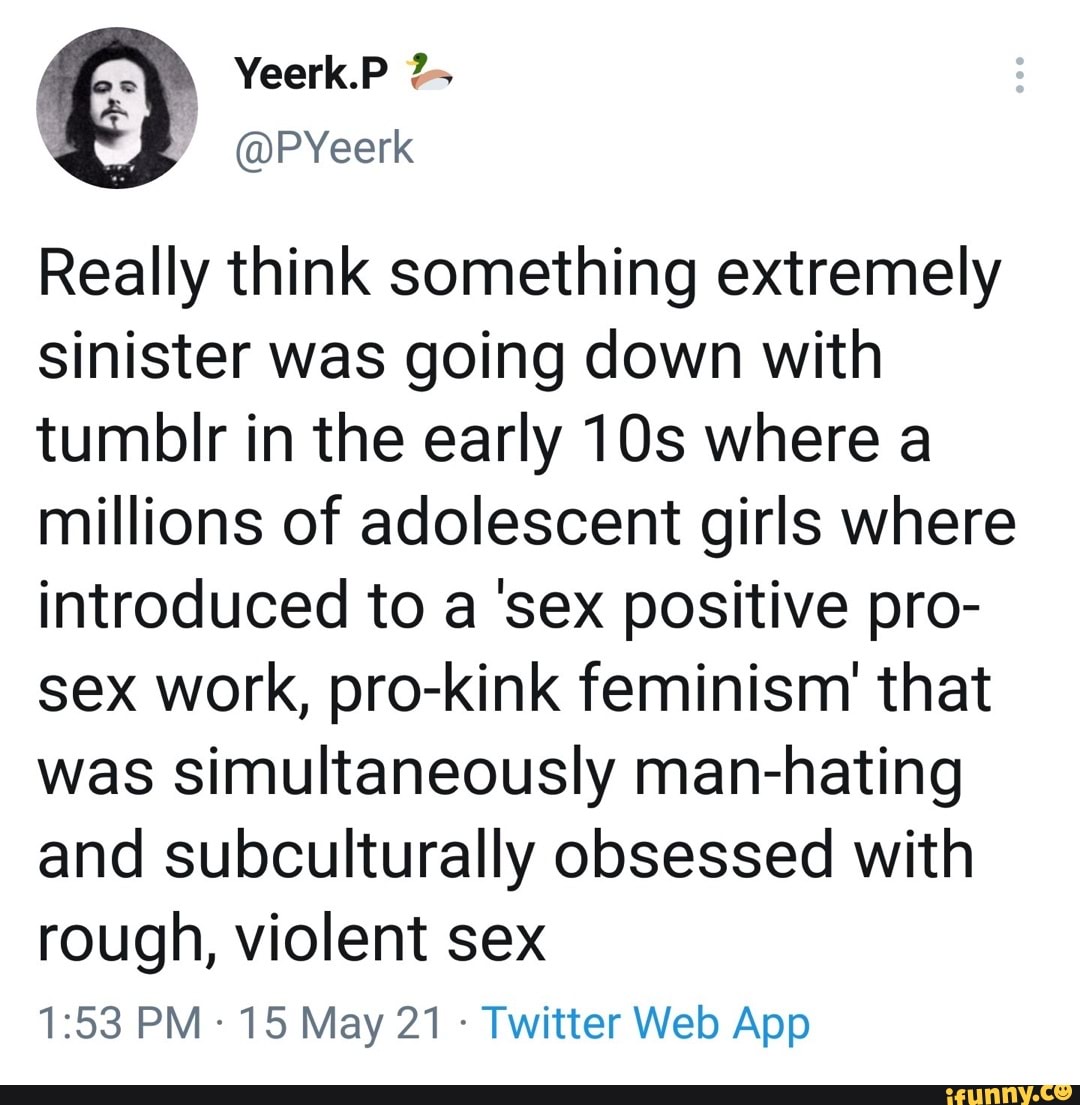Click the black footer bar
1080x1105 pixels.
[x=540, y=1094]
